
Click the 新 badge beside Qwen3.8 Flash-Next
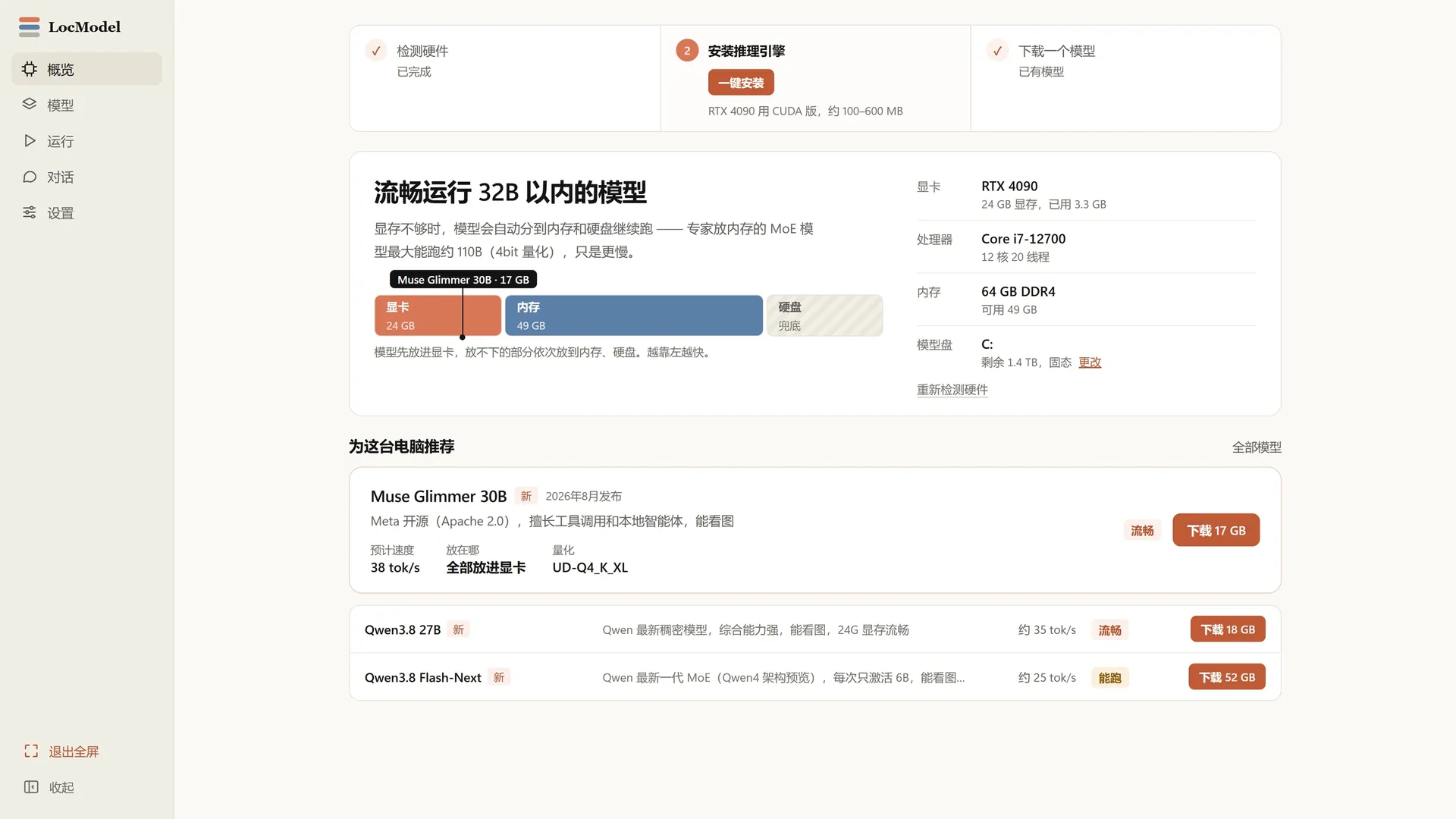click(499, 677)
